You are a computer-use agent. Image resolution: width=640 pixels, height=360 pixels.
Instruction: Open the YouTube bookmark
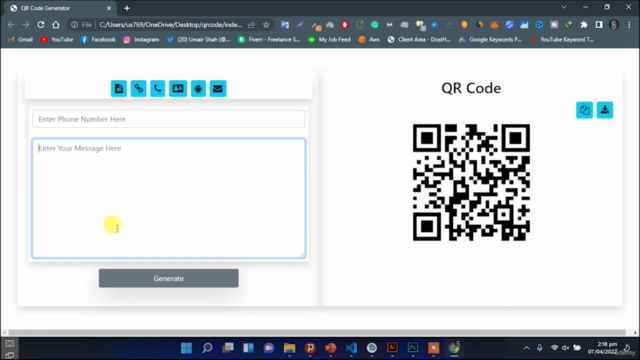(x=57, y=40)
